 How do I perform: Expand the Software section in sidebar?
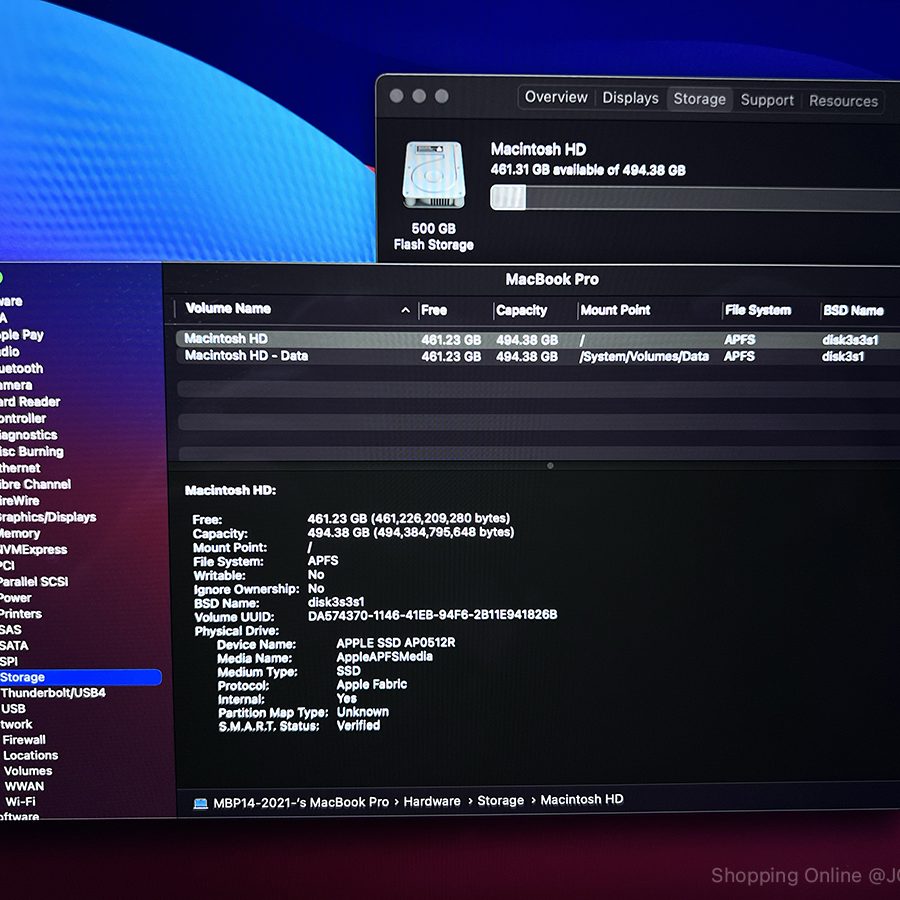click(20, 816)
